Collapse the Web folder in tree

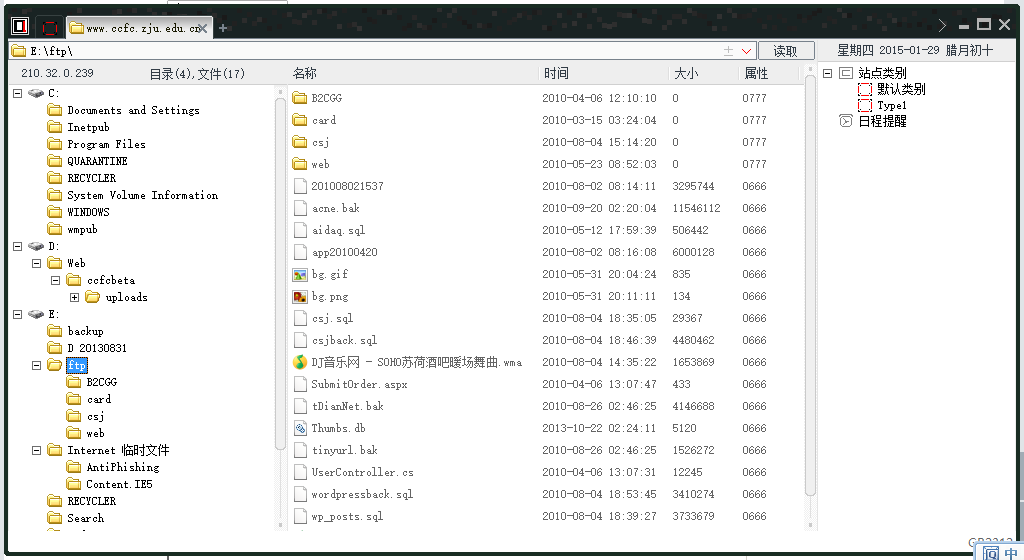pyautogui.click(x=37, y=263)
